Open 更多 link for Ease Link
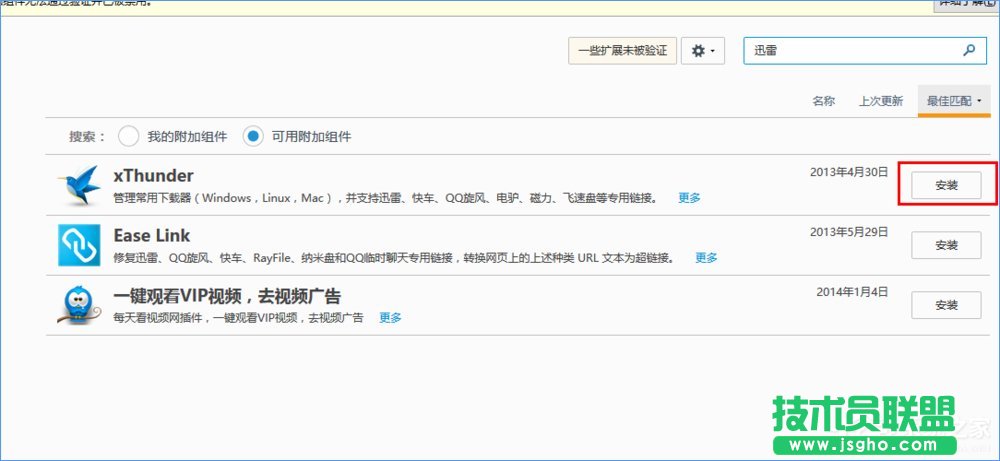The width and height of the screenshot is (1000, 461). 706,258
